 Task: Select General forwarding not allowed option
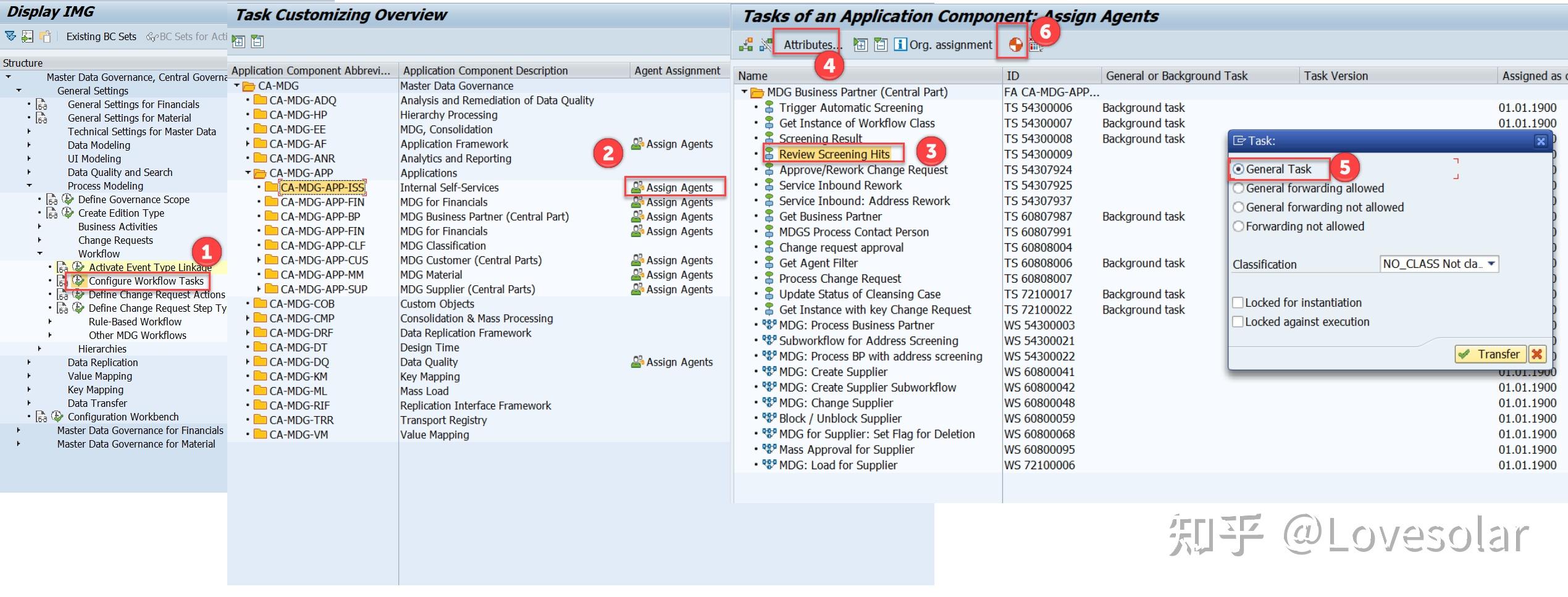coord(1238,207)
